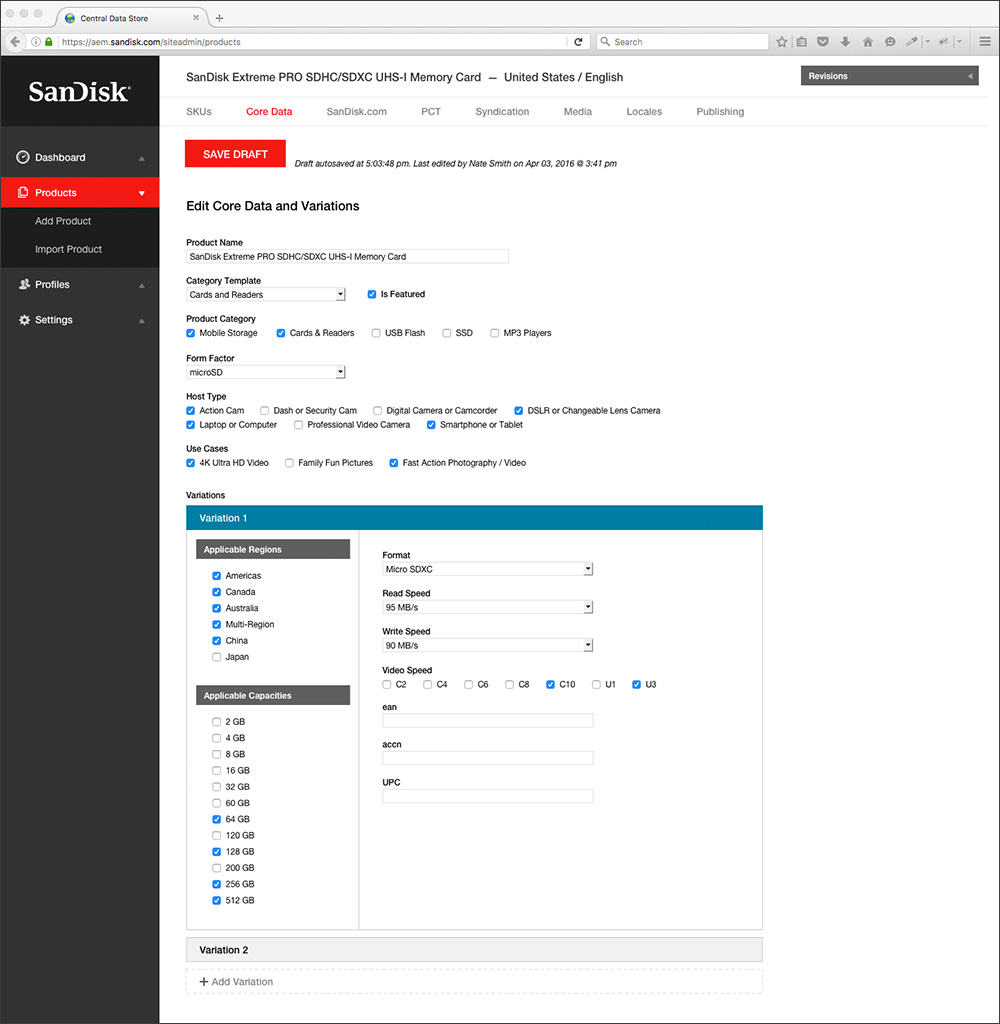The image size is (1000, 1024).
Task: Uncheck the Mobile Storage category
Action: point(191,333)
